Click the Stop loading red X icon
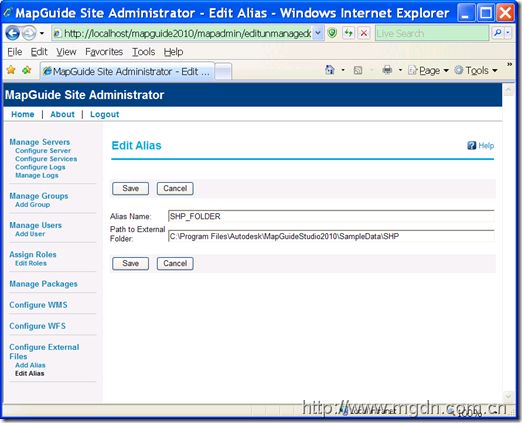This screenshot has width=522, height=423. click(364, 33)
